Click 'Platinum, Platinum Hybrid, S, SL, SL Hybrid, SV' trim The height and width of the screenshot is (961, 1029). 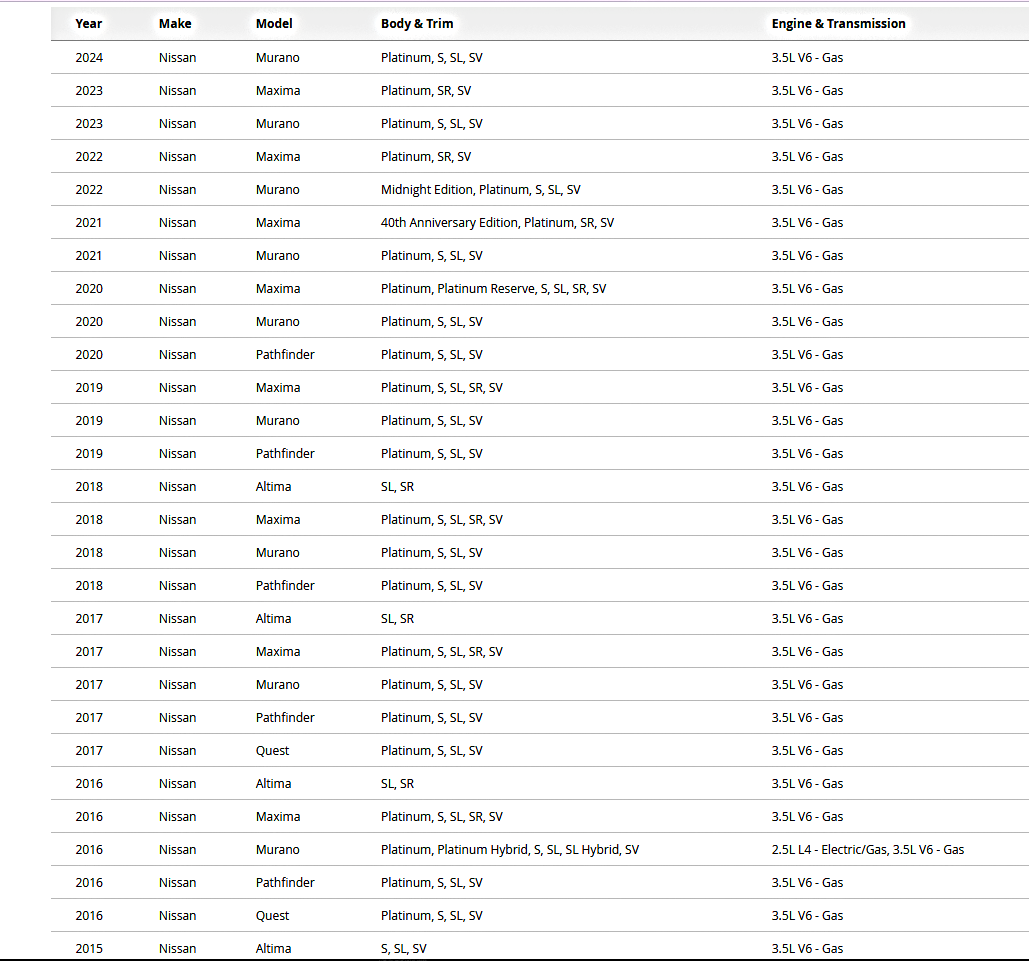(510, 849)
